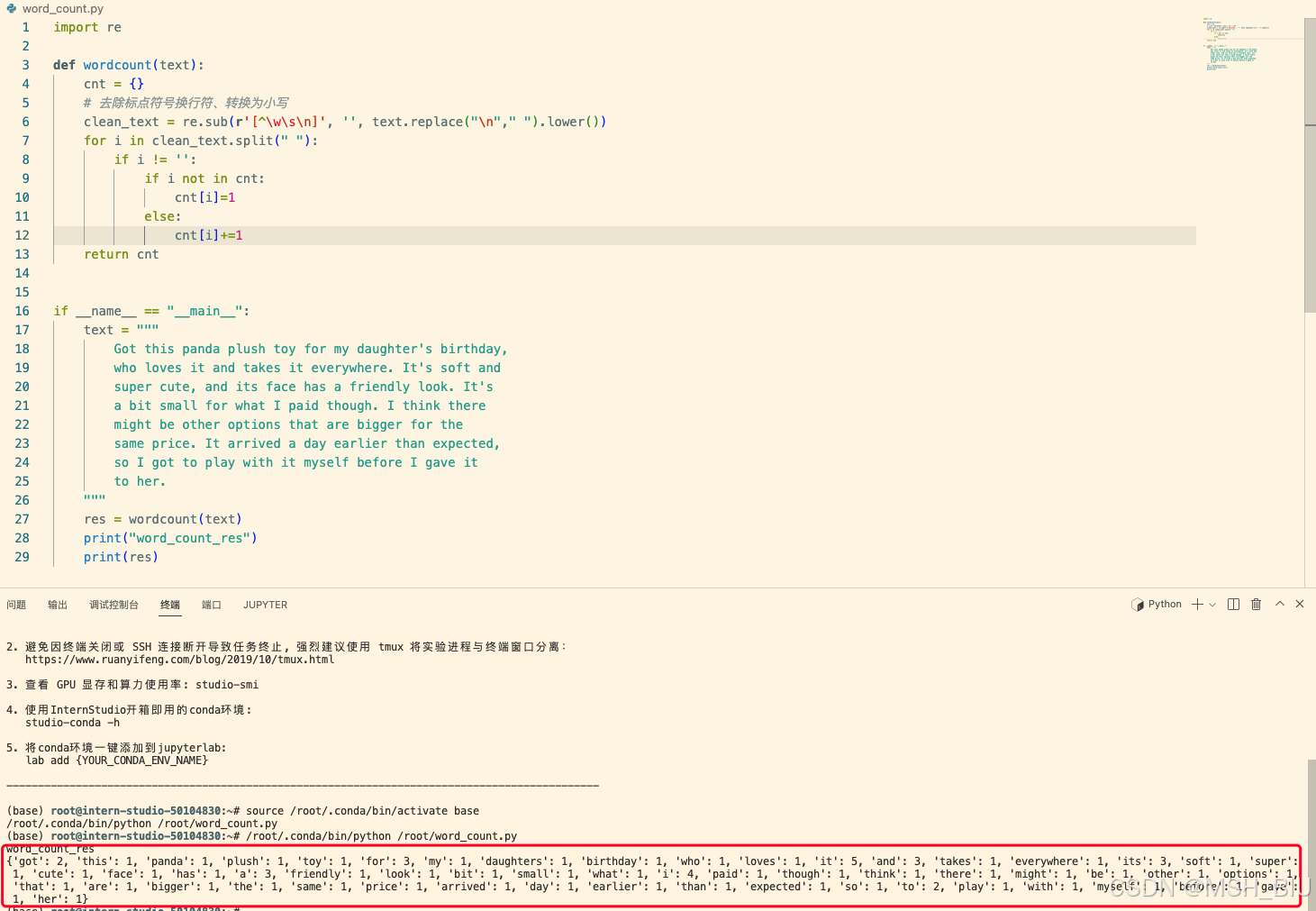The height and width of the screenshot is (911, 1316).
Task: Kill the terminal with the trash icon
Action: (1256, 604)
